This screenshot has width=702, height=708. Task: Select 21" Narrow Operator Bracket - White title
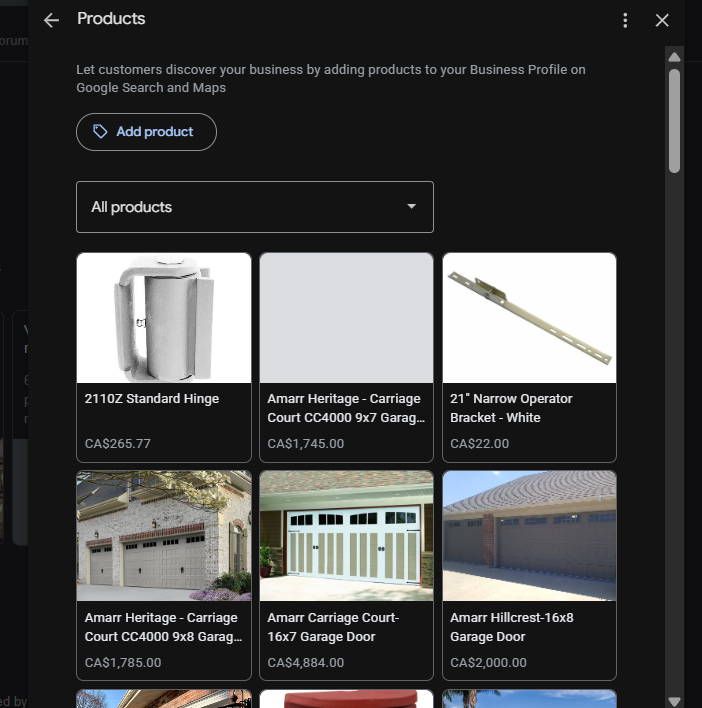tap(511, 408)
